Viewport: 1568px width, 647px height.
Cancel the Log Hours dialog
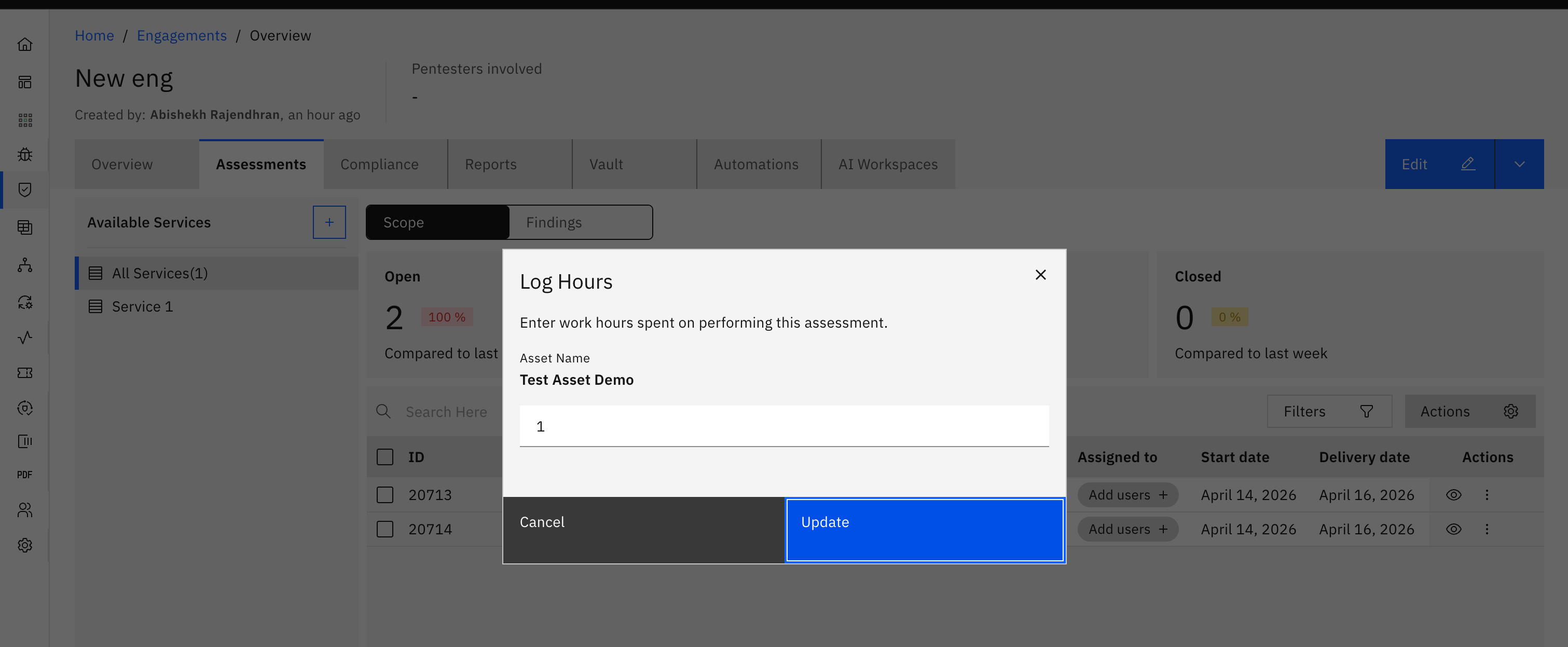(644, 530)
